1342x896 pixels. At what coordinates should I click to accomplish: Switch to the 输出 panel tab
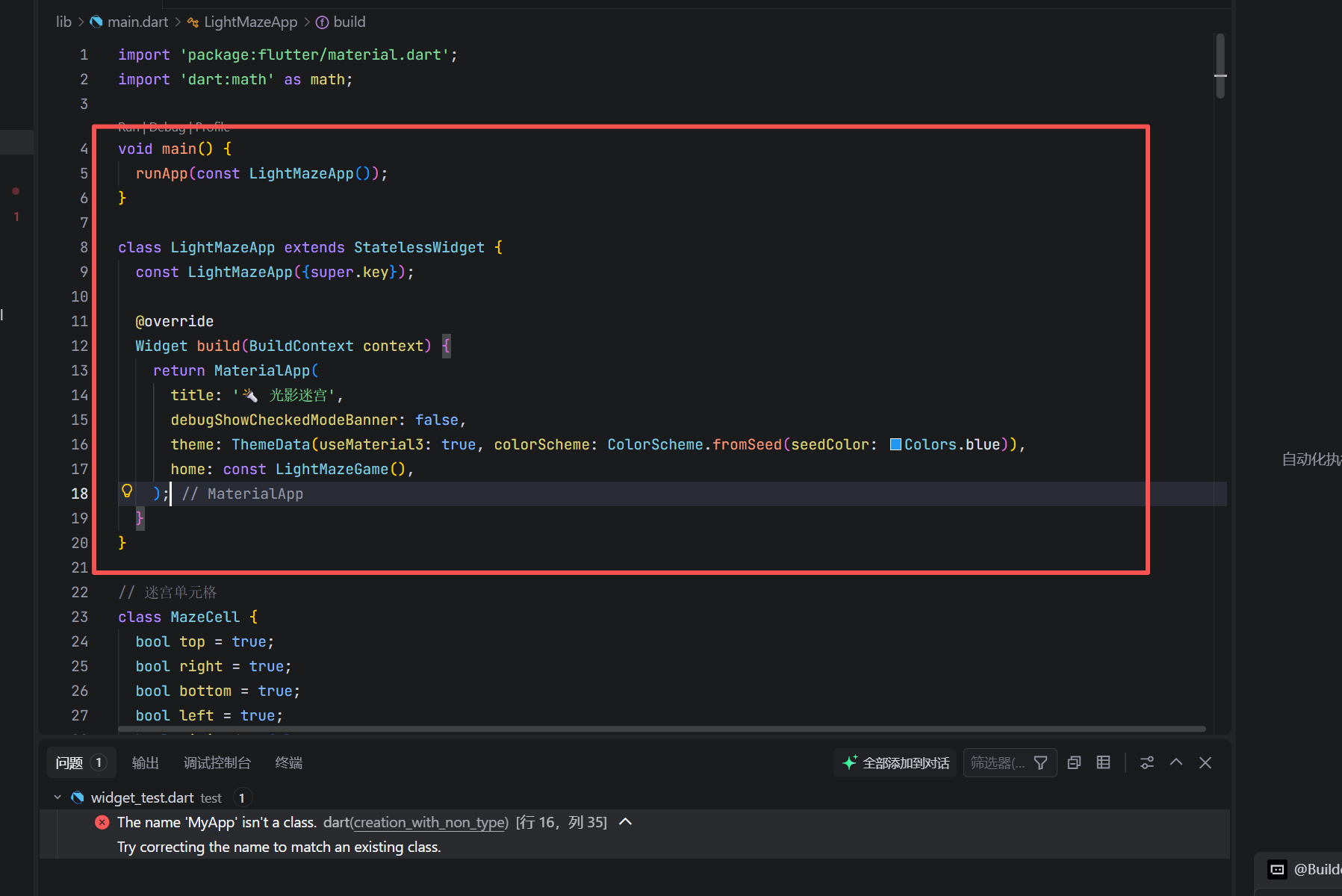(146, 762)
